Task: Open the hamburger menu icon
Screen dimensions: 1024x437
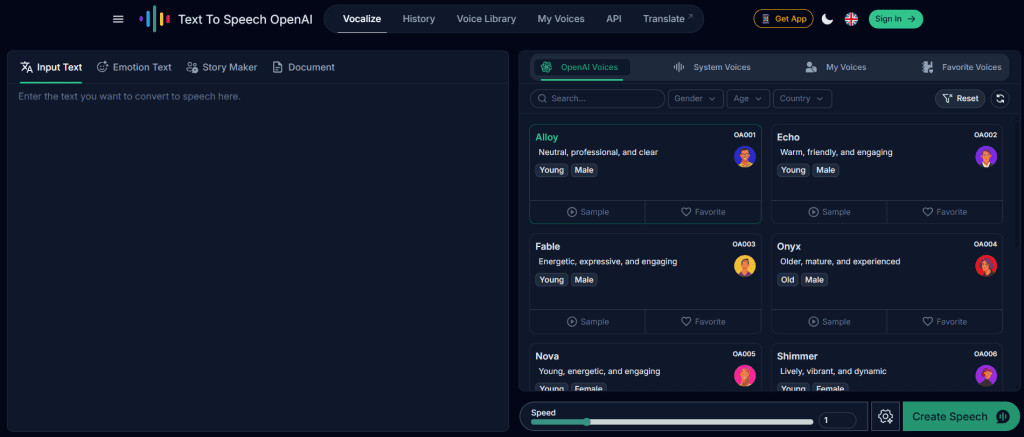Action: point(118,19)
